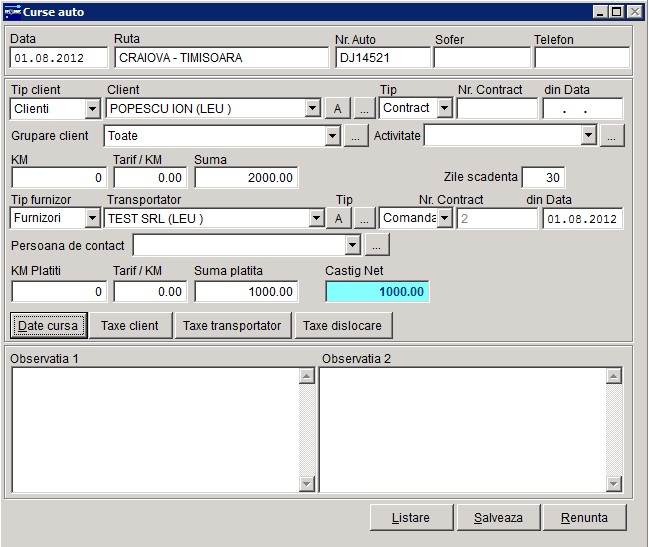The height and width of the screenshot is (547, 649).
Task: Click the client Nr. Contract empty field
Action: (x=497, y=108)
